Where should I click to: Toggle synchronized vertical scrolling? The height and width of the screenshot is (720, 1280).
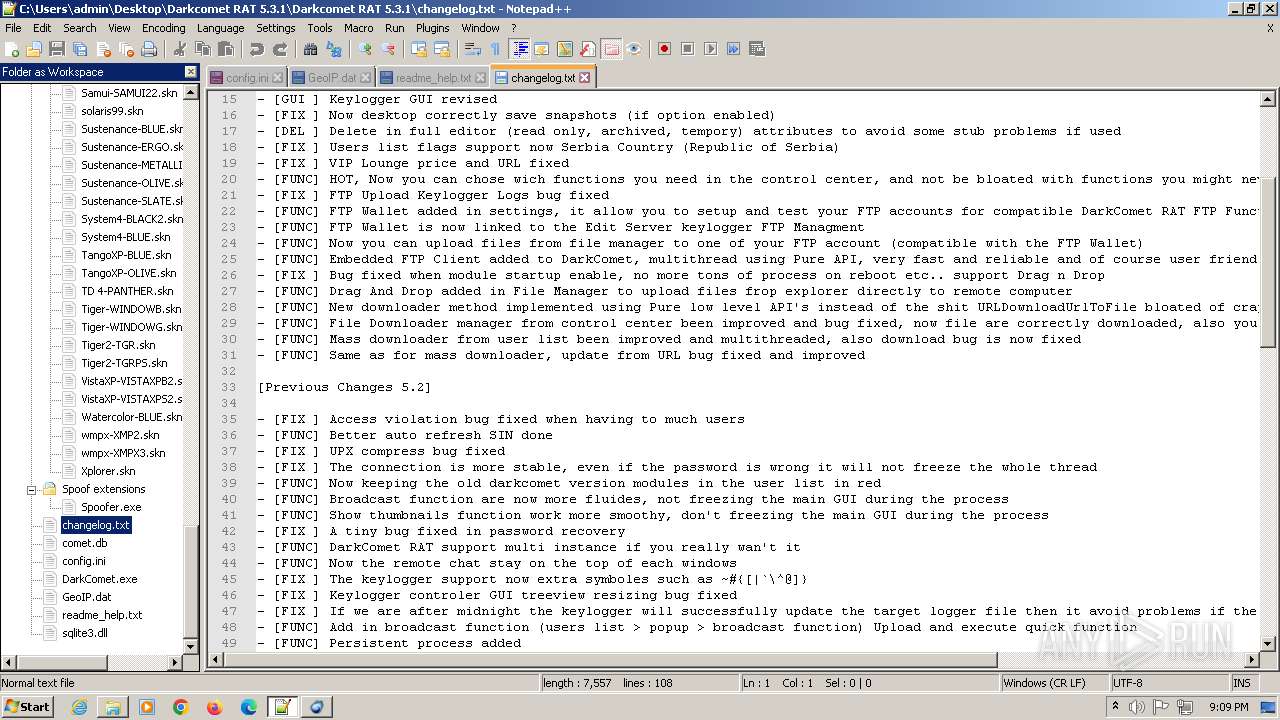click(419, 49)
